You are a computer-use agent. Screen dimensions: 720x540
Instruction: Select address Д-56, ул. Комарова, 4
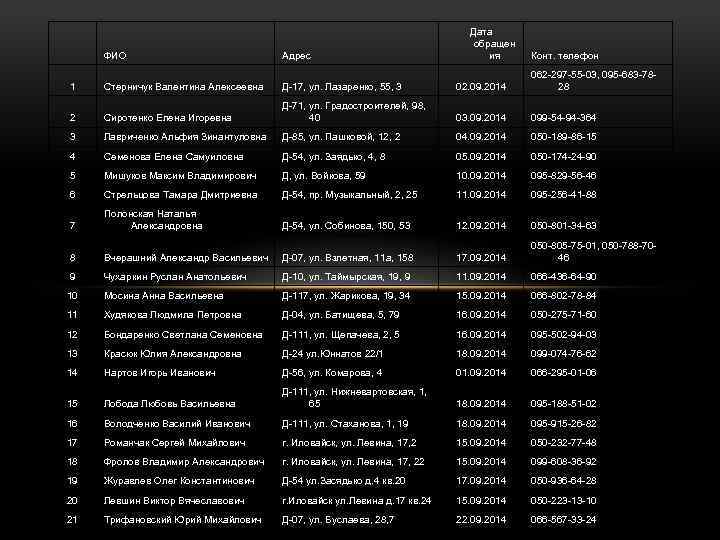332,373
